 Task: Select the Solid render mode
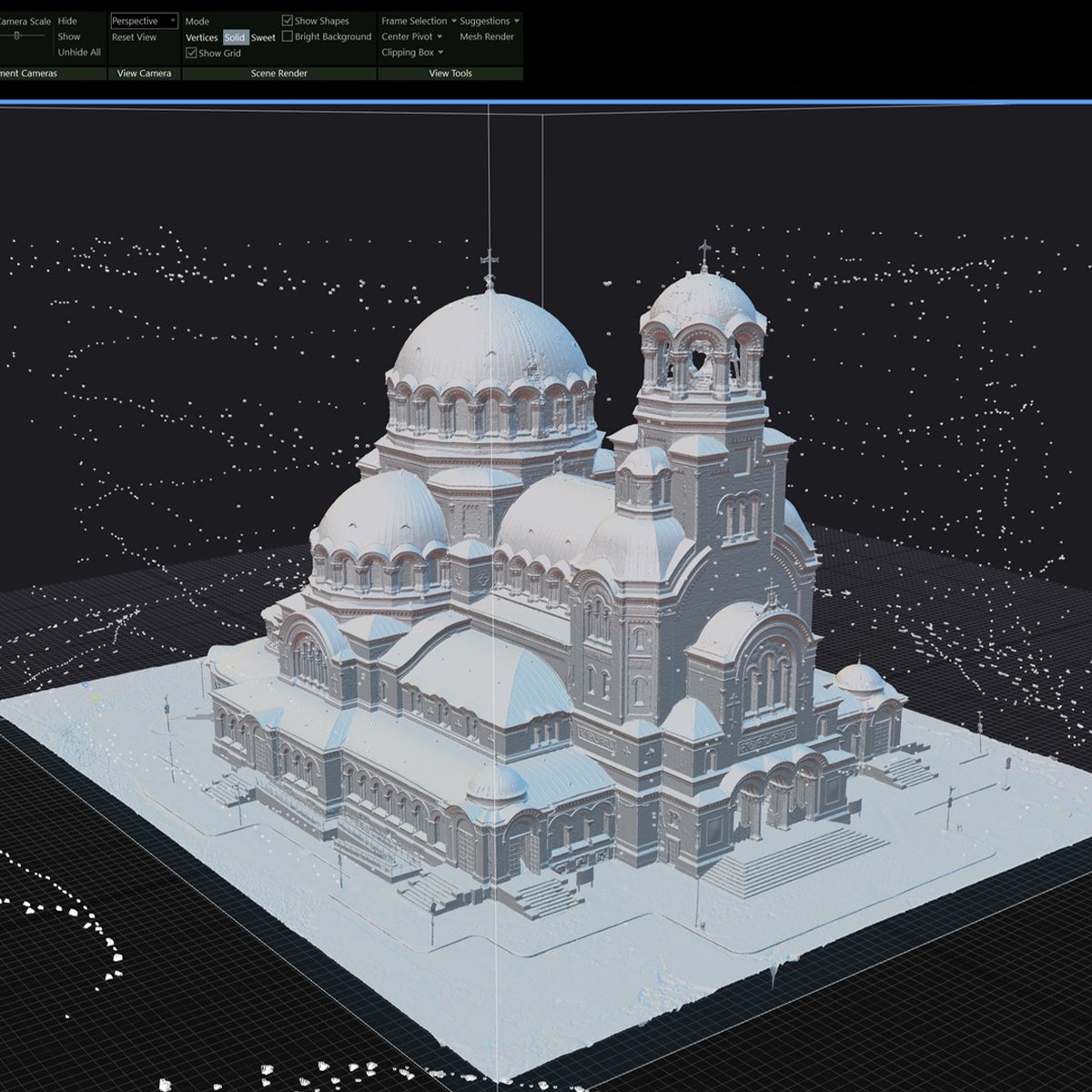pos(235,37)
